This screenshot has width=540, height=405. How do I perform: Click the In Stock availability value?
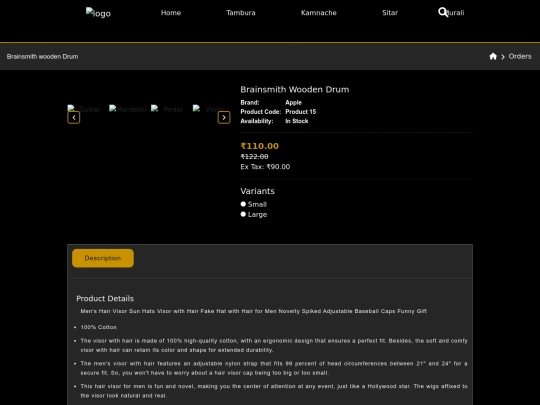297,121
